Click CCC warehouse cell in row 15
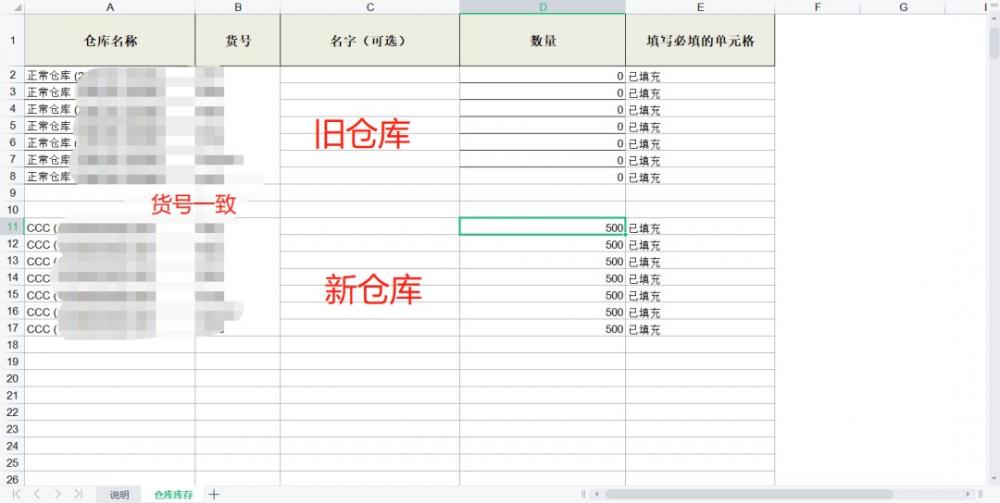 coord(110,295)
